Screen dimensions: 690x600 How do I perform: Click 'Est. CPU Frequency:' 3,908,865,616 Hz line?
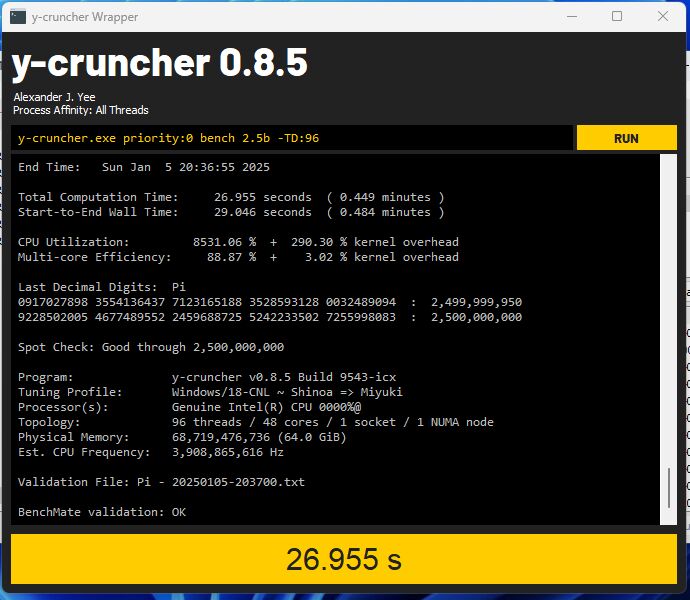[x=151, y=452]
